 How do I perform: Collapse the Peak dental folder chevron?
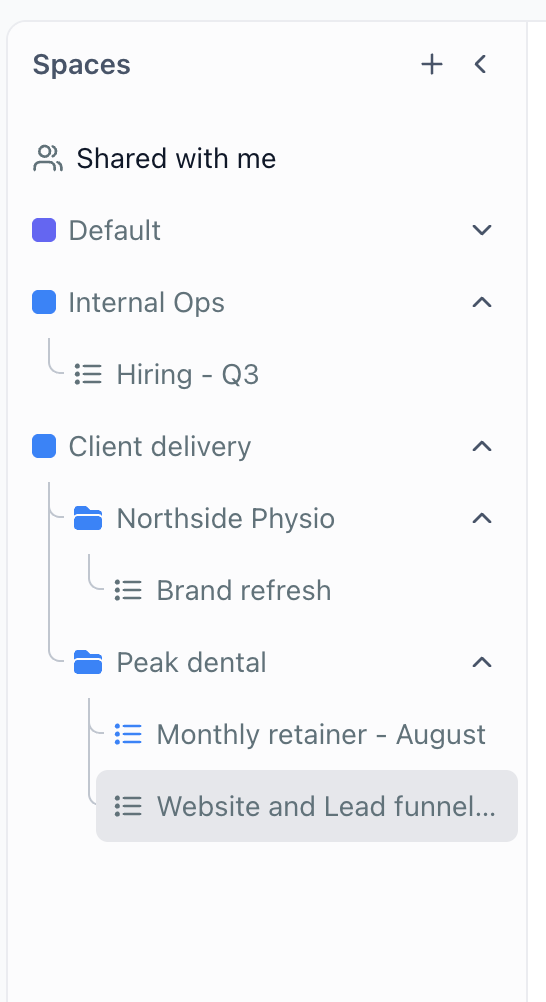pos(481,662)
